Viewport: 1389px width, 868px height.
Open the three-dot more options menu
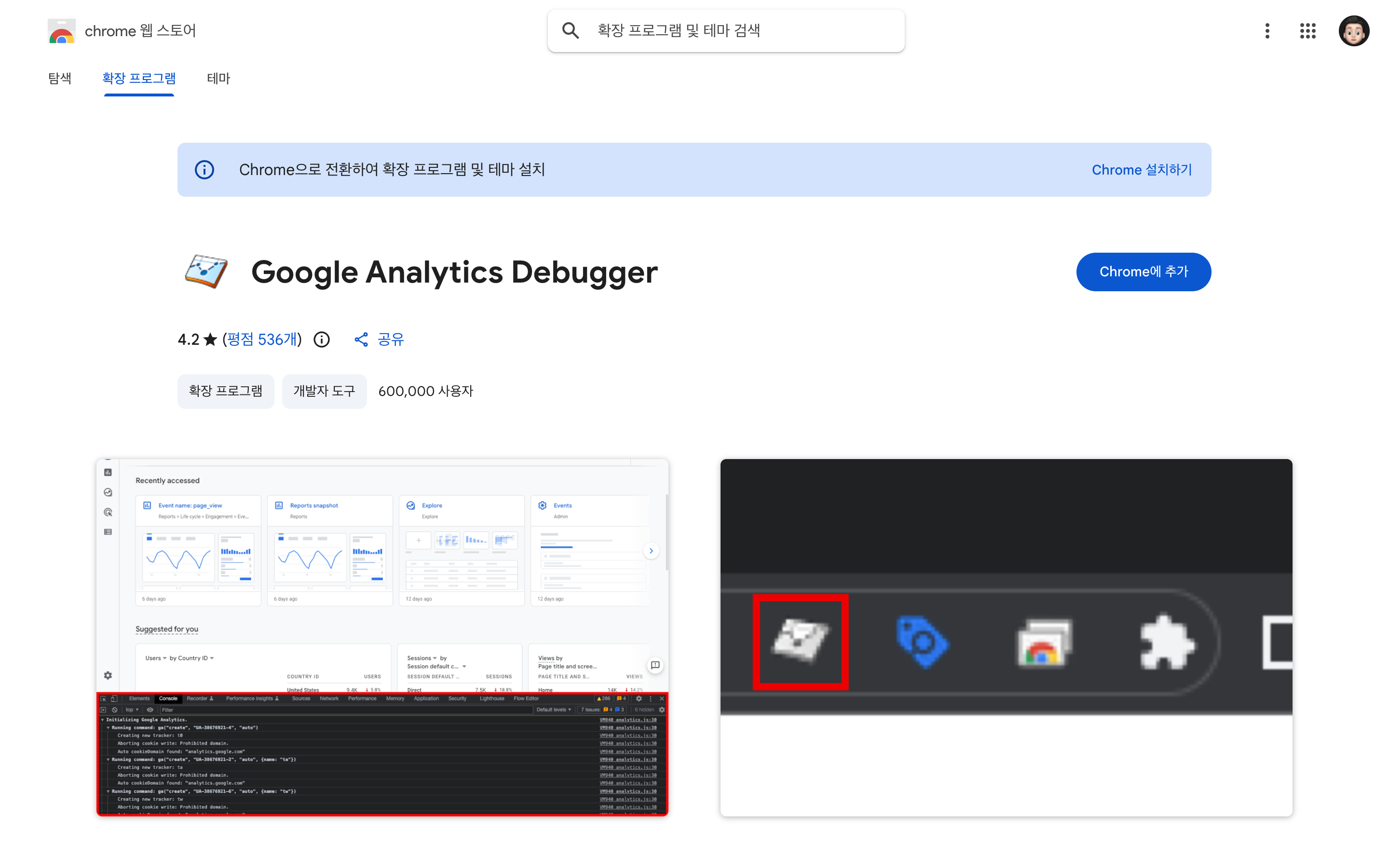(x=1267, y=31)
